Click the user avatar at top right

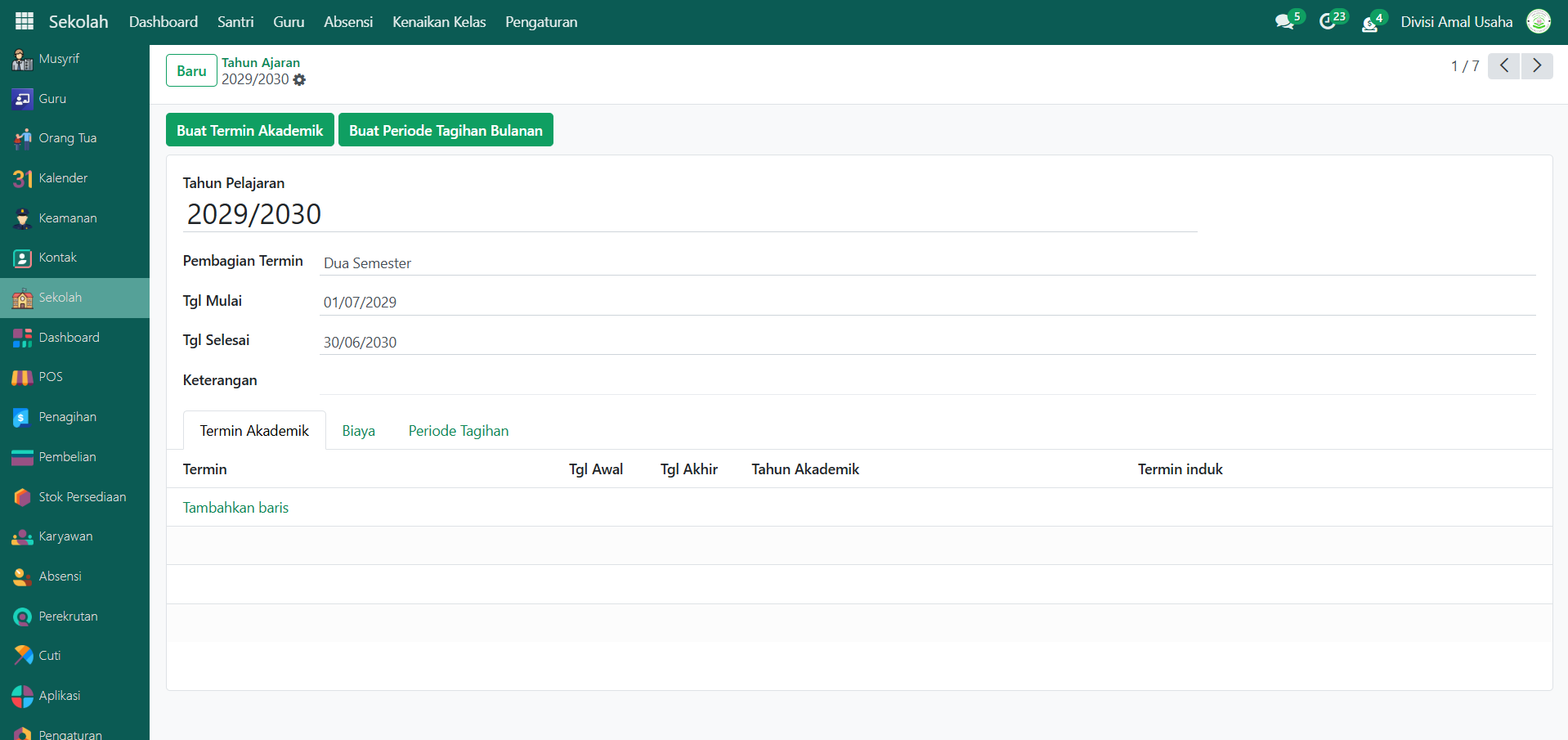click(x=1539, y=22)
